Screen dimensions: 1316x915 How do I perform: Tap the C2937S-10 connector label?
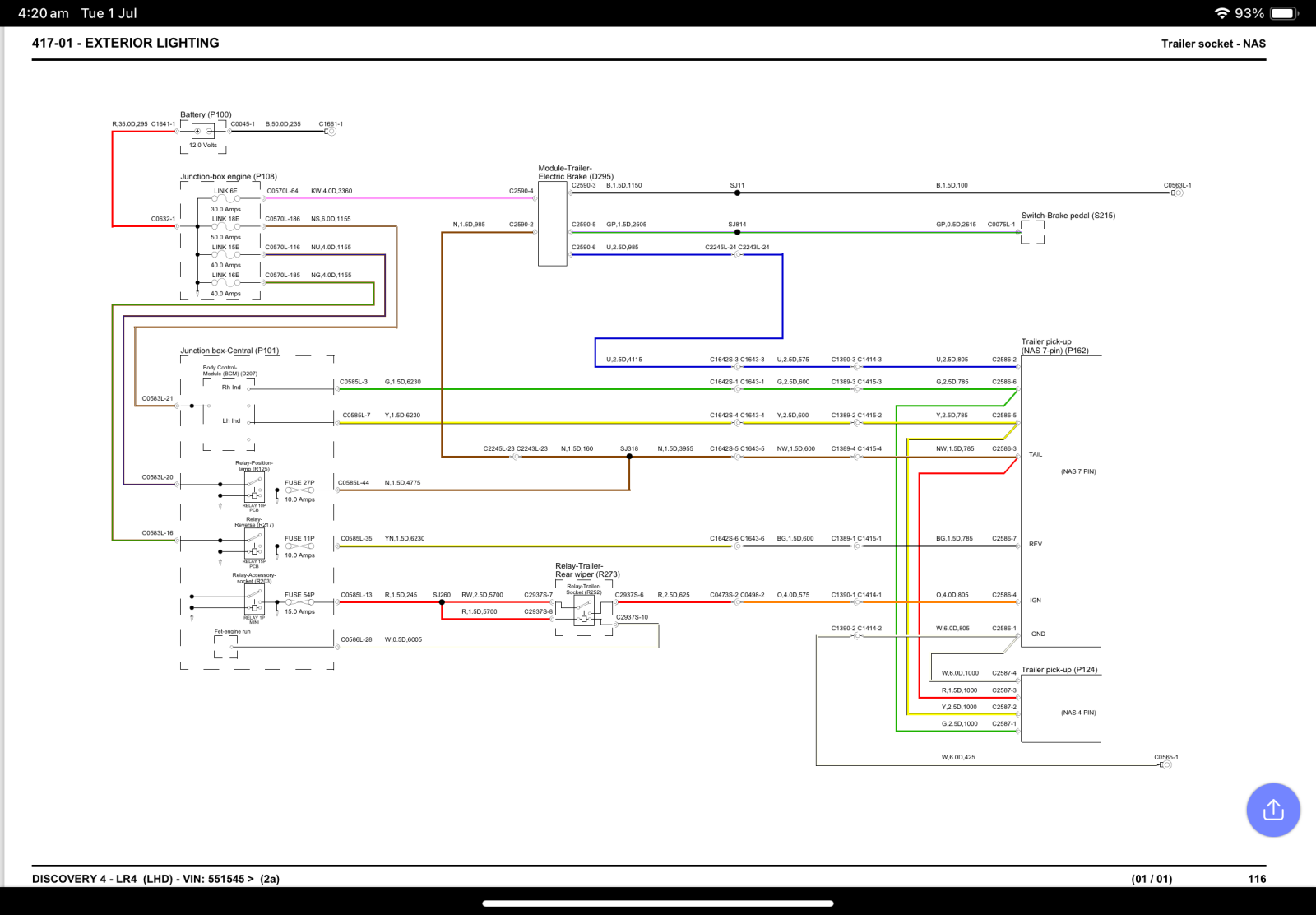tap(632, 617)
